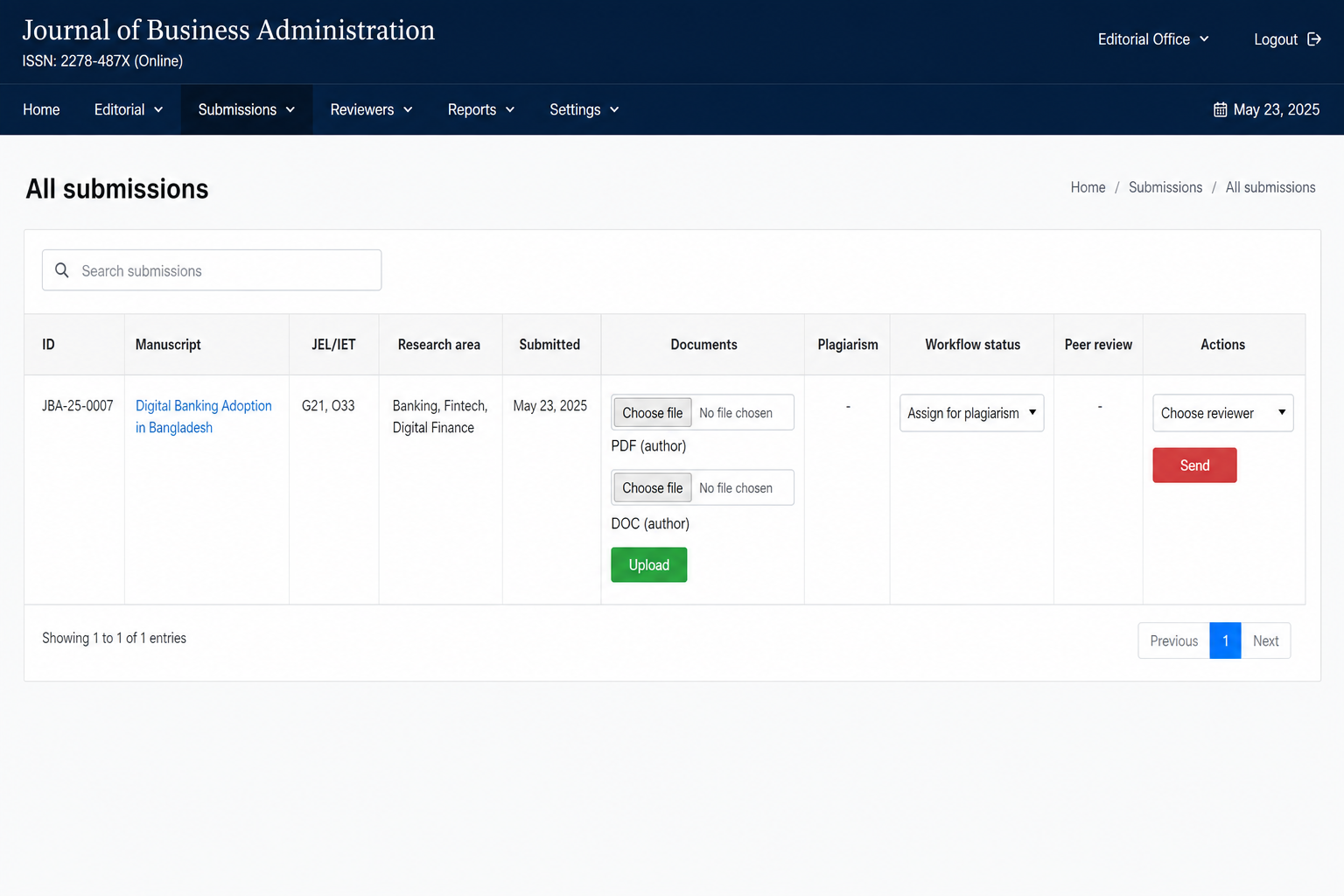The height and width of the screenshot is (896, 1344).
Task: Click the Journal of Business Administration title
Action: 228,30
